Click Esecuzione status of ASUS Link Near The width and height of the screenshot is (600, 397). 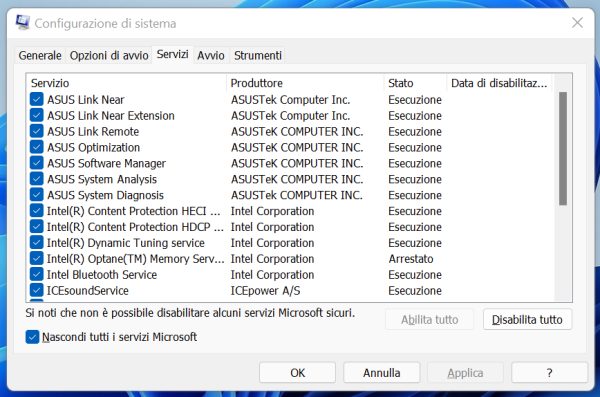(x=415, y=100)
